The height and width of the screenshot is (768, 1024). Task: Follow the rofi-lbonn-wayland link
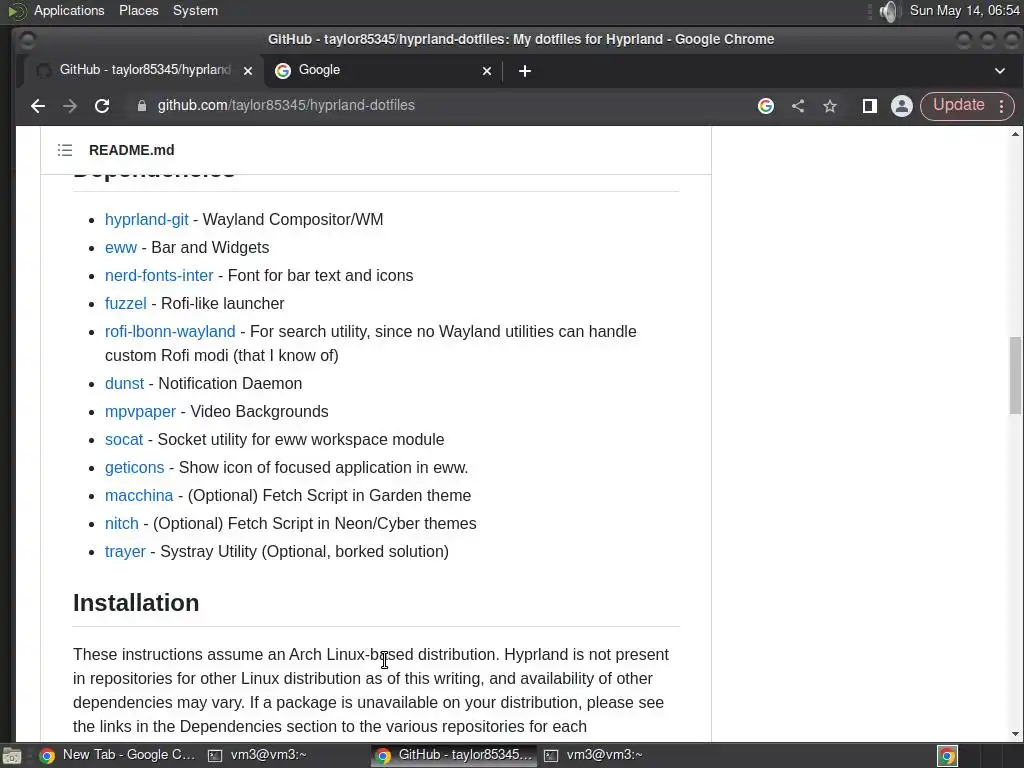[170, 332]
